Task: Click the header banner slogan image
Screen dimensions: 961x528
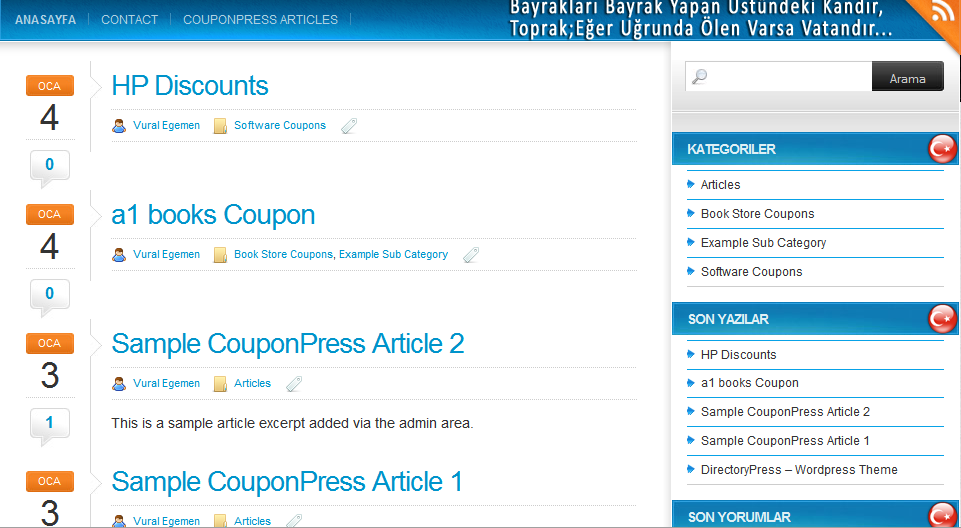Action: (701, 20)
